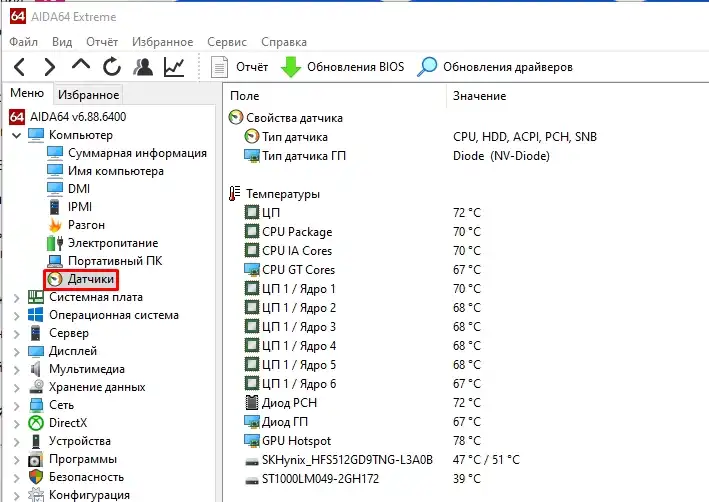This screenshot has height=502, width=709.
Task: Refresh data with the circular arrow icon
Action: 112,67
